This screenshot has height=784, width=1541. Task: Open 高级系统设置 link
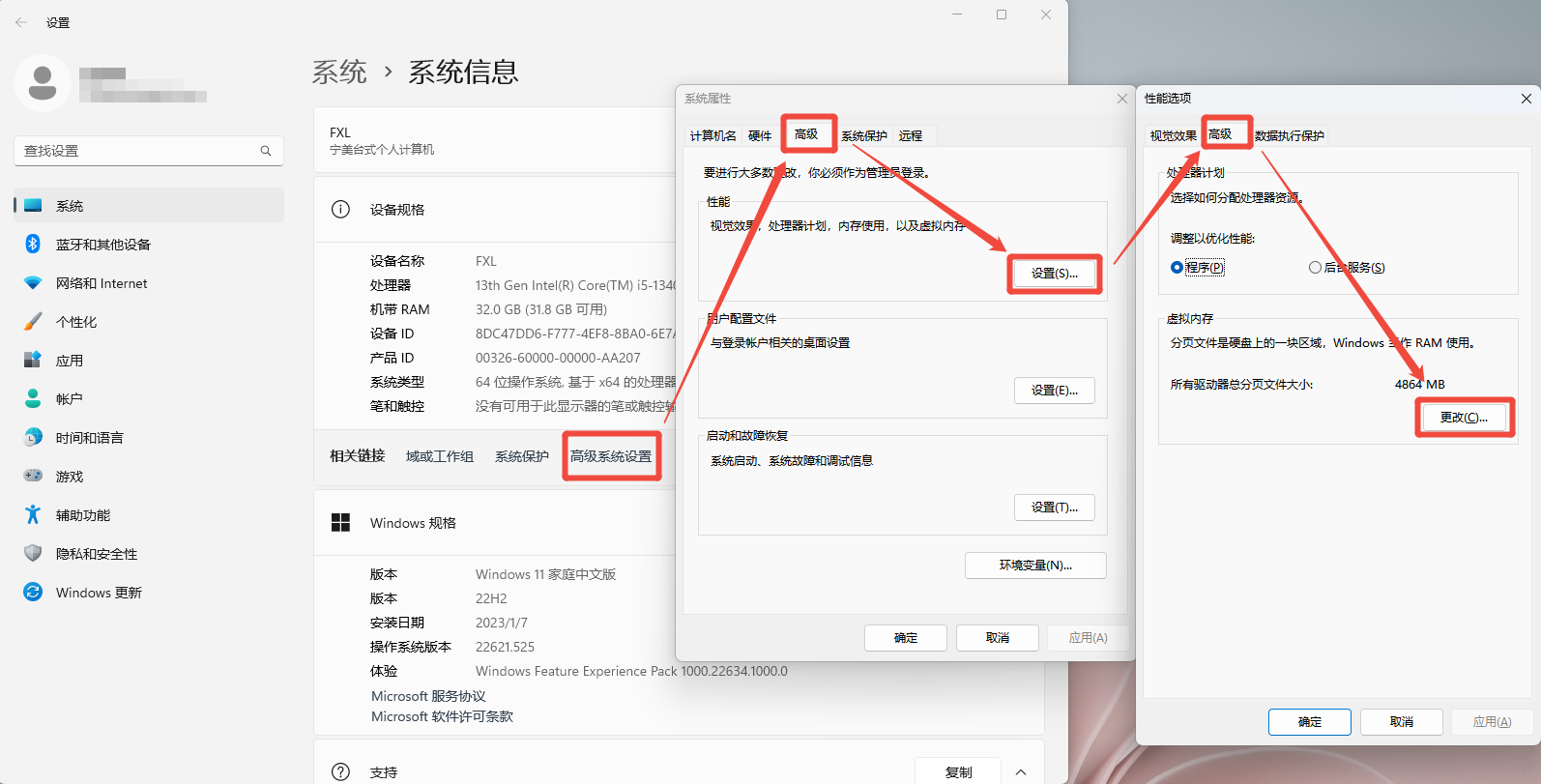(611, 456)
